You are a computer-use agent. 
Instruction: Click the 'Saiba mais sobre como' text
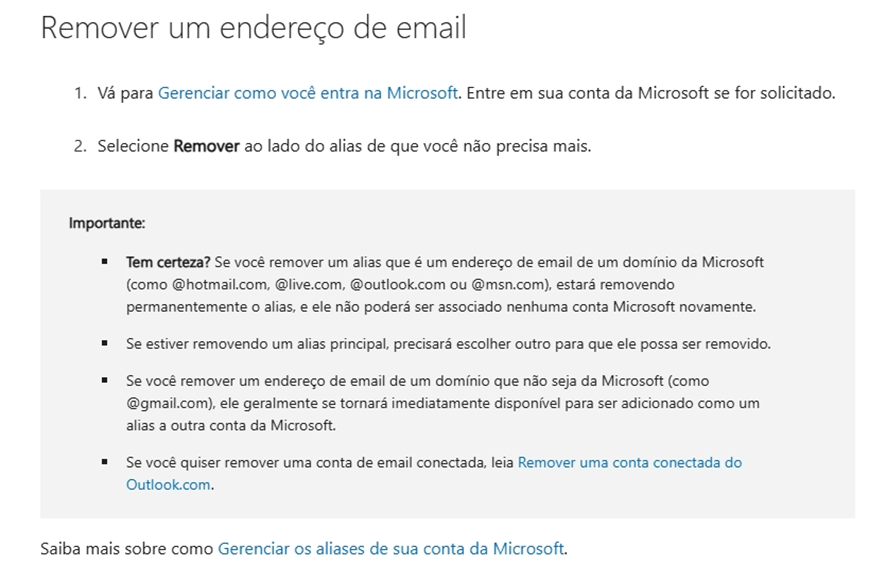(127, 548)
